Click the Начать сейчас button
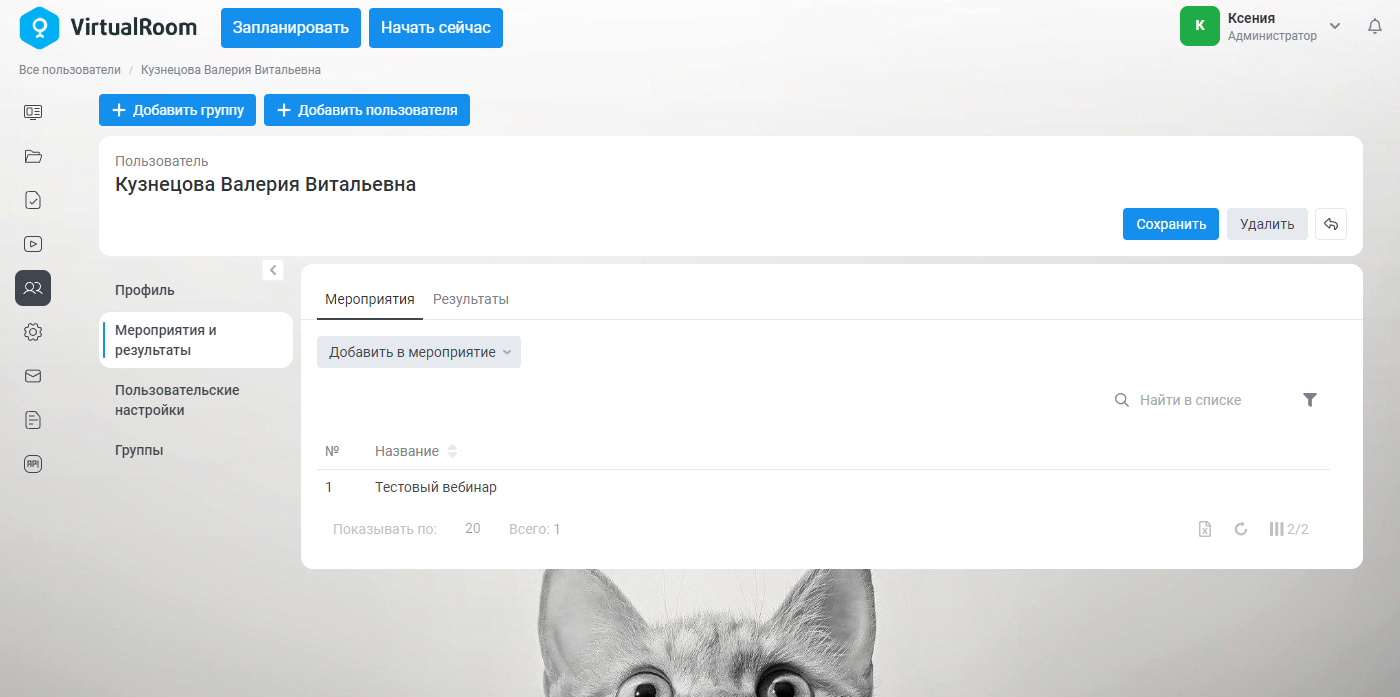 click(436, 28)
